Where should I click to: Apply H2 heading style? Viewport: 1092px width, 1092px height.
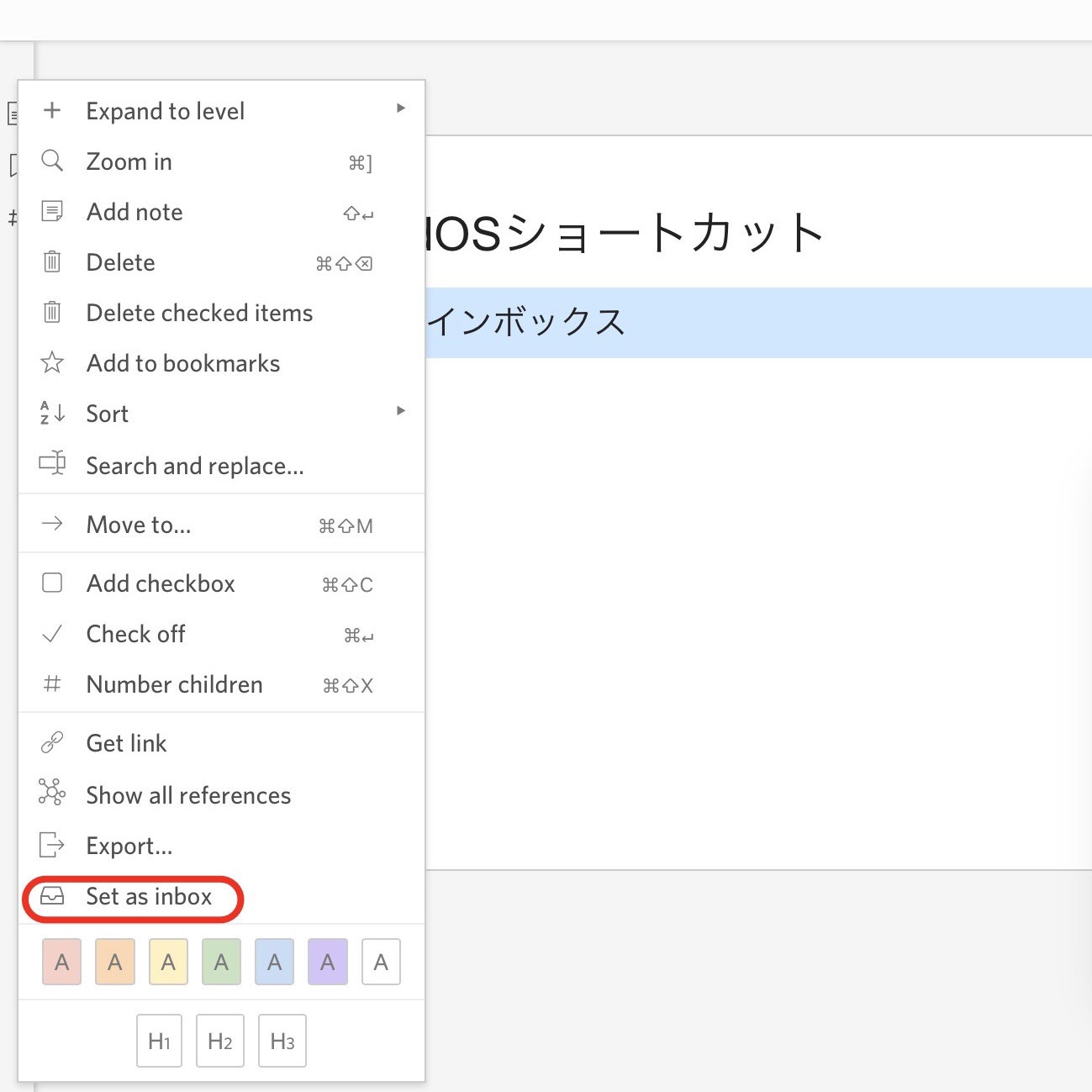[x=220, y=1041]
